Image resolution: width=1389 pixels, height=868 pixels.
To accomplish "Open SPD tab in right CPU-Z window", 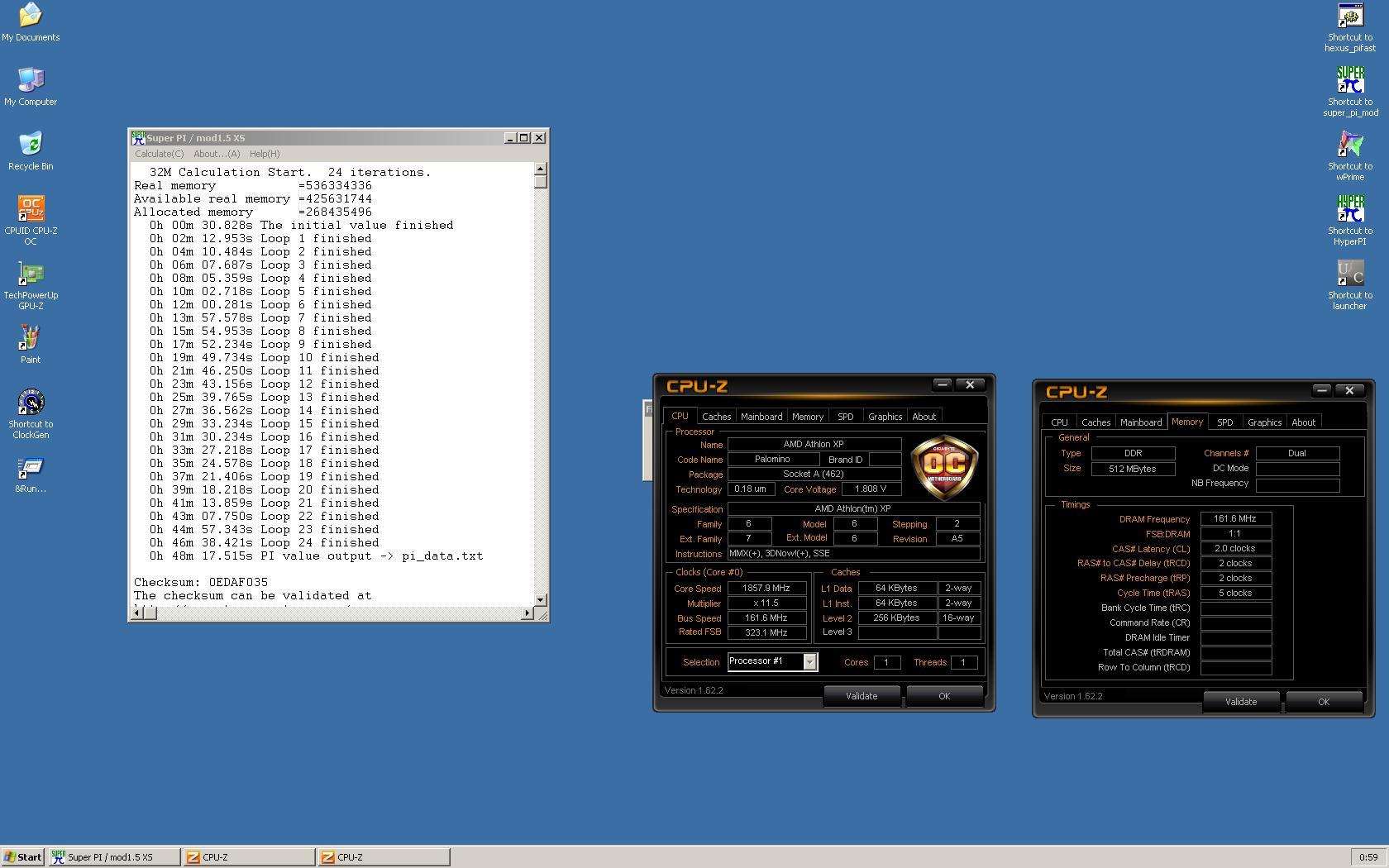I will tap(1224, 422).
